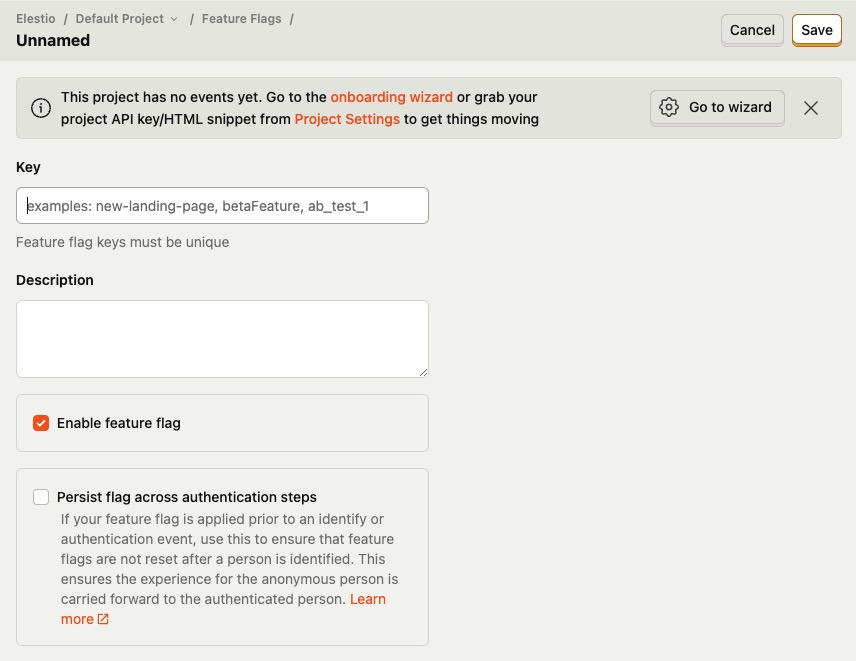Open the Default Project breadcrumb item

point(120,19)
